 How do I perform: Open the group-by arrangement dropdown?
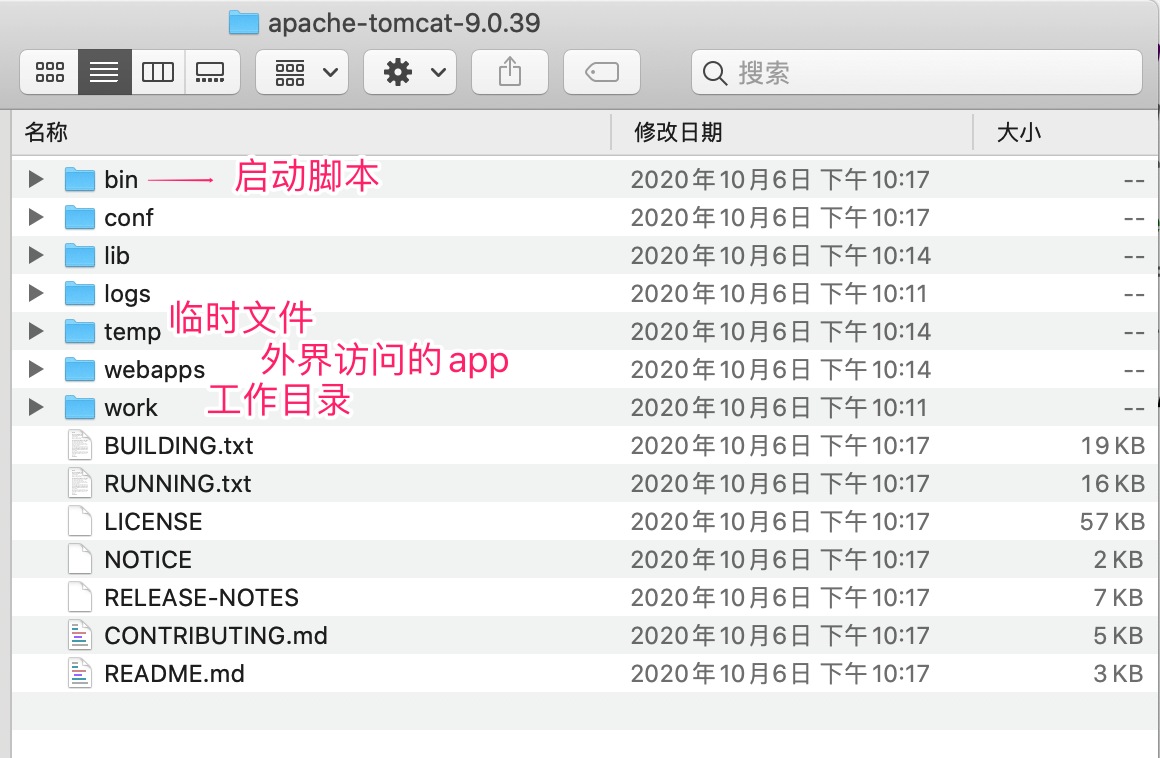tap(302, 72)
